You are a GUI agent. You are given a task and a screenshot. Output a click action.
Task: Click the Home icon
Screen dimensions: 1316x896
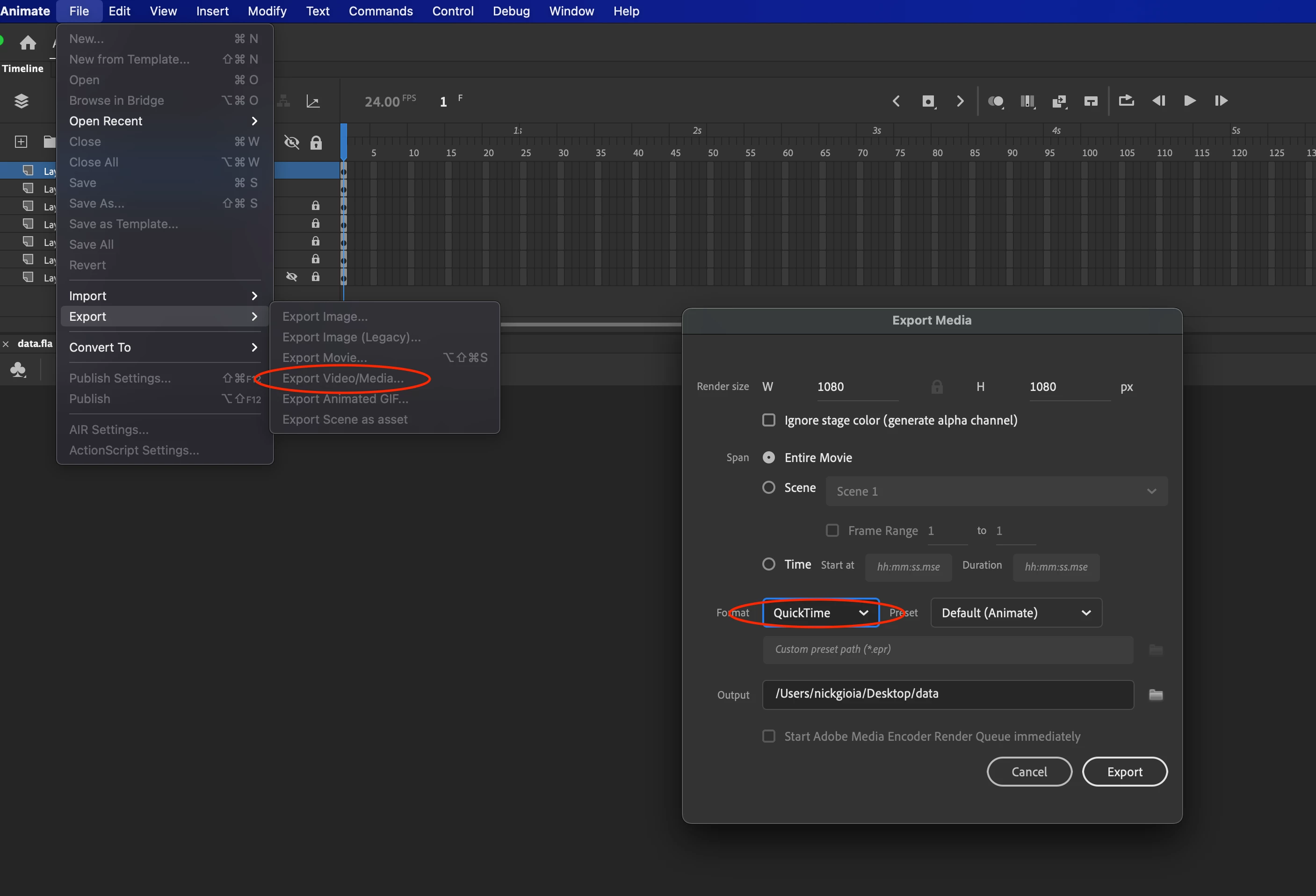pos(28,43)
